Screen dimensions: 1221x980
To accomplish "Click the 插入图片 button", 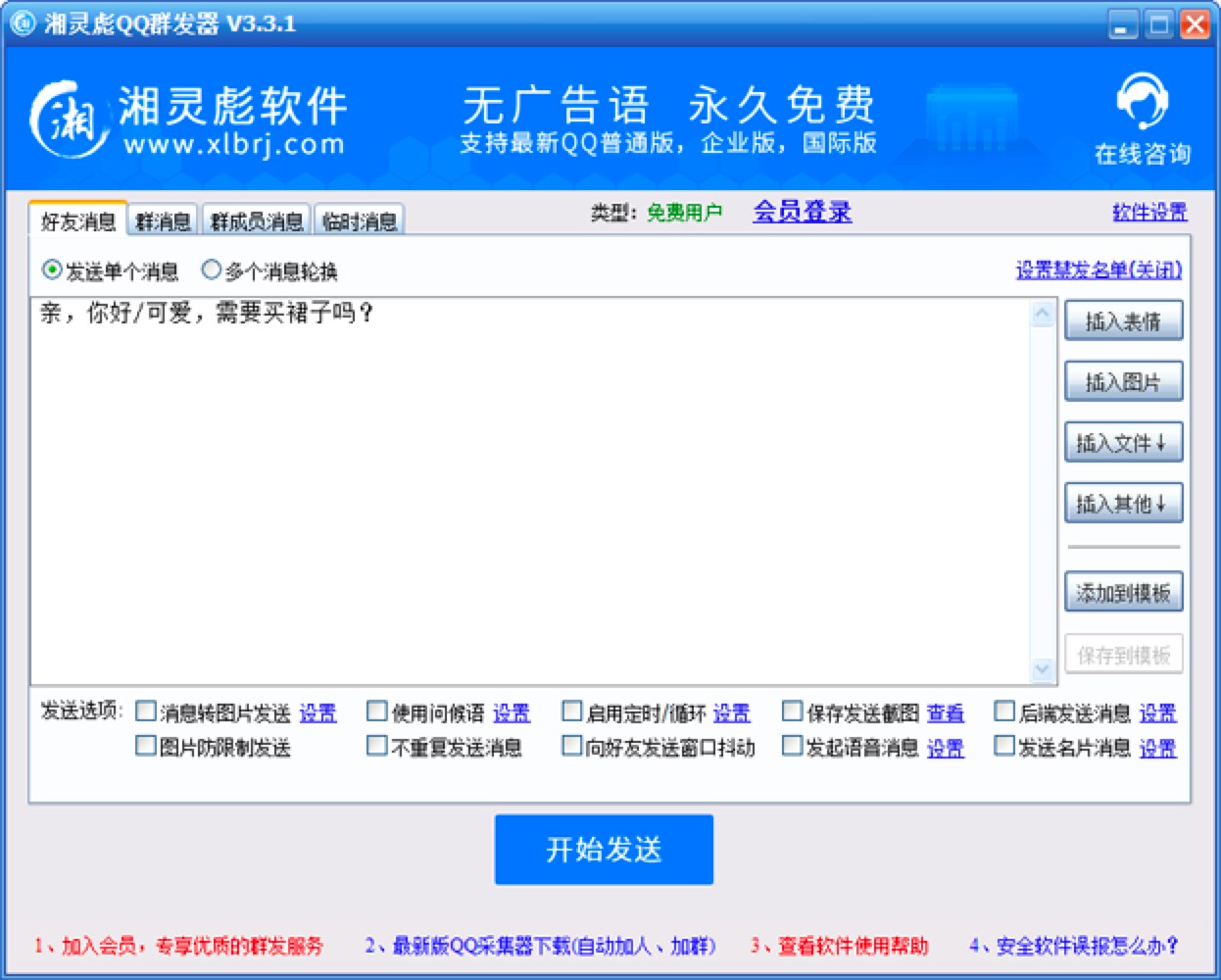I will coord(1124,382).
